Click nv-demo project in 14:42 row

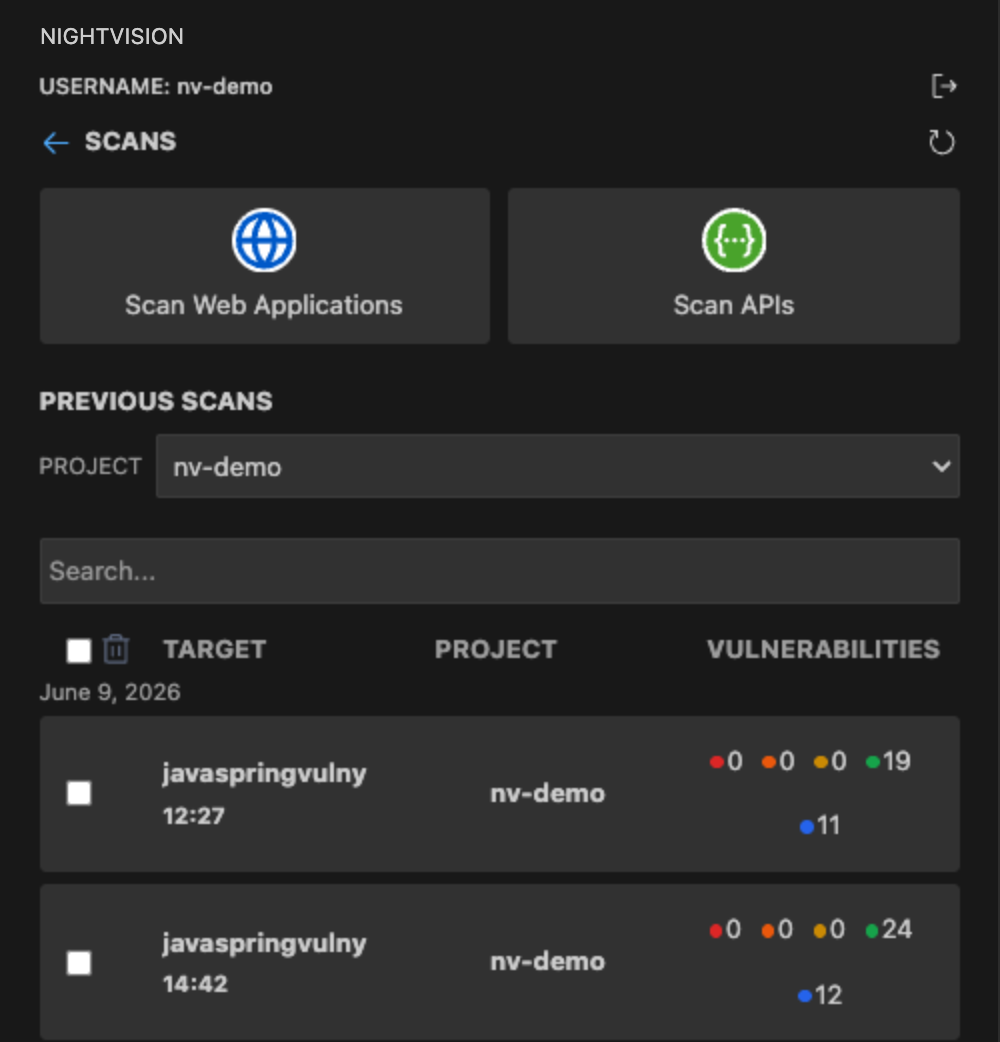point(548,962)
